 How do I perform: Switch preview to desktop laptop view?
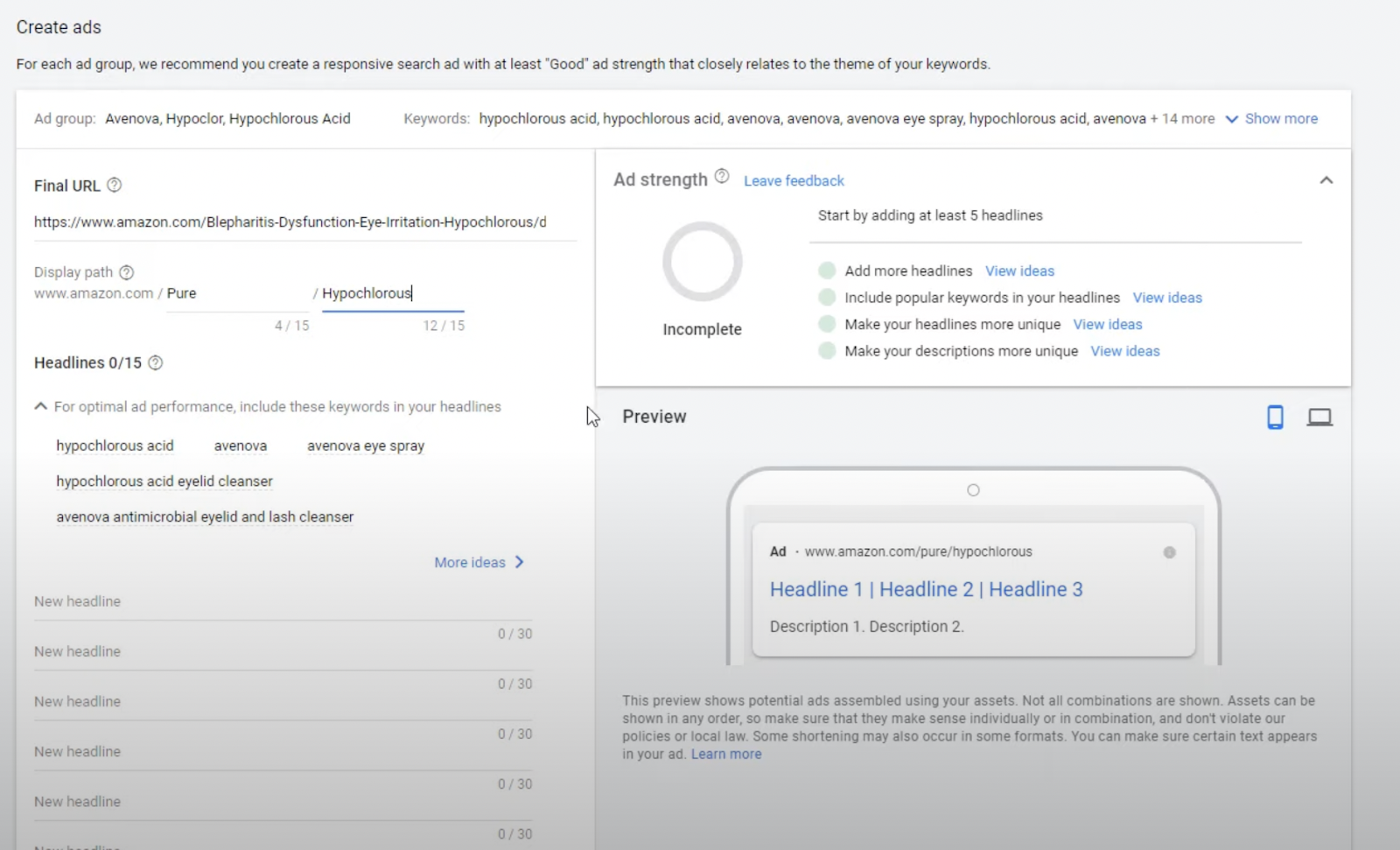1319,418
